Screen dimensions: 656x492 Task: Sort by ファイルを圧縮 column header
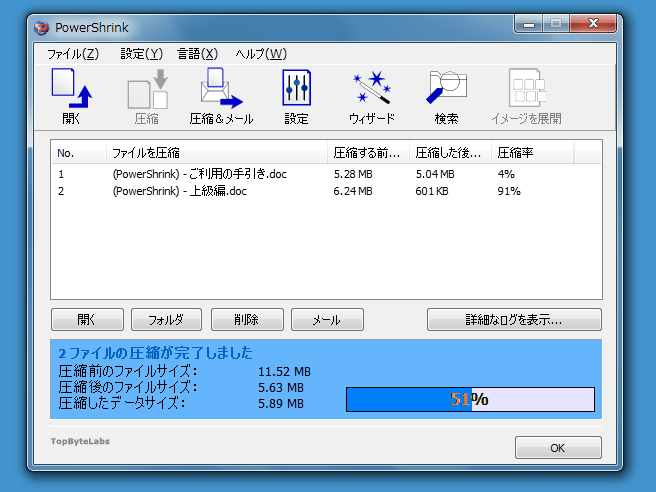click(217, 153)
